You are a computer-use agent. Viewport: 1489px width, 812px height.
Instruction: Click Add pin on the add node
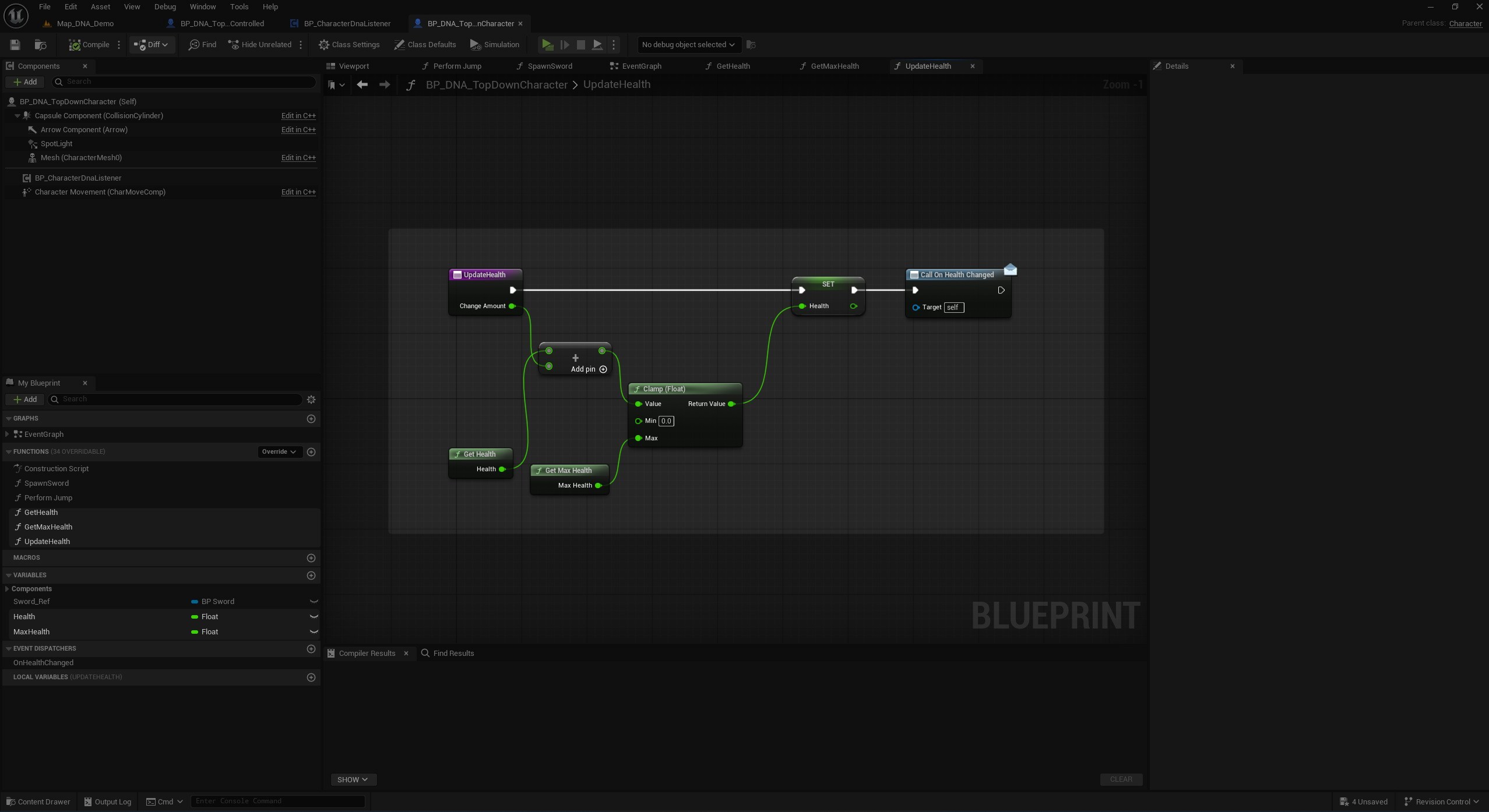(x=589, y=369)
